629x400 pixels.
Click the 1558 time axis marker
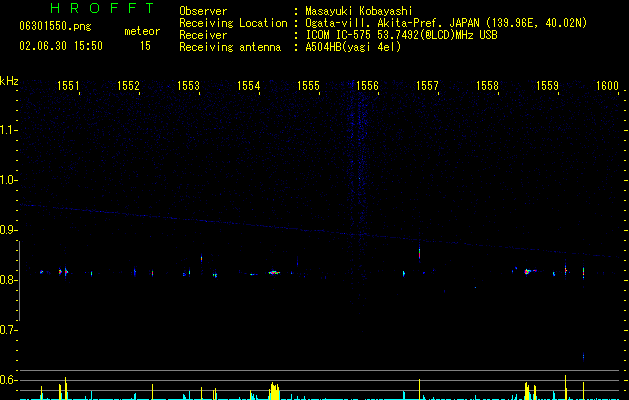(487, 86)
